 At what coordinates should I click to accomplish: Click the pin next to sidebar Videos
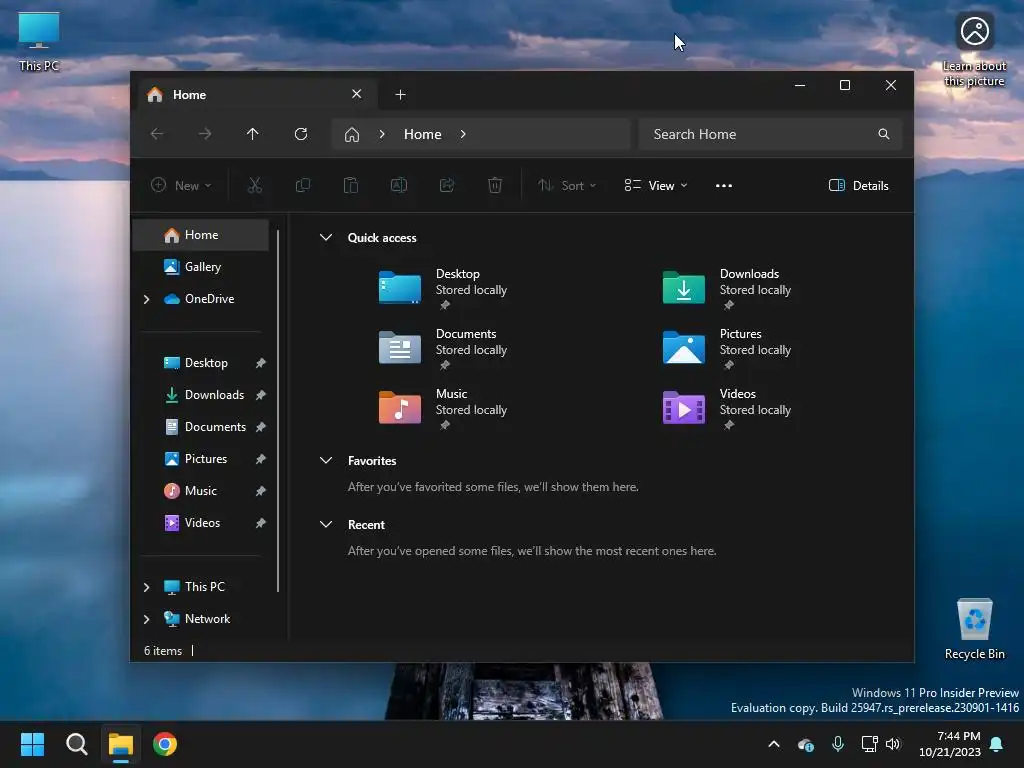coord(261,523)
